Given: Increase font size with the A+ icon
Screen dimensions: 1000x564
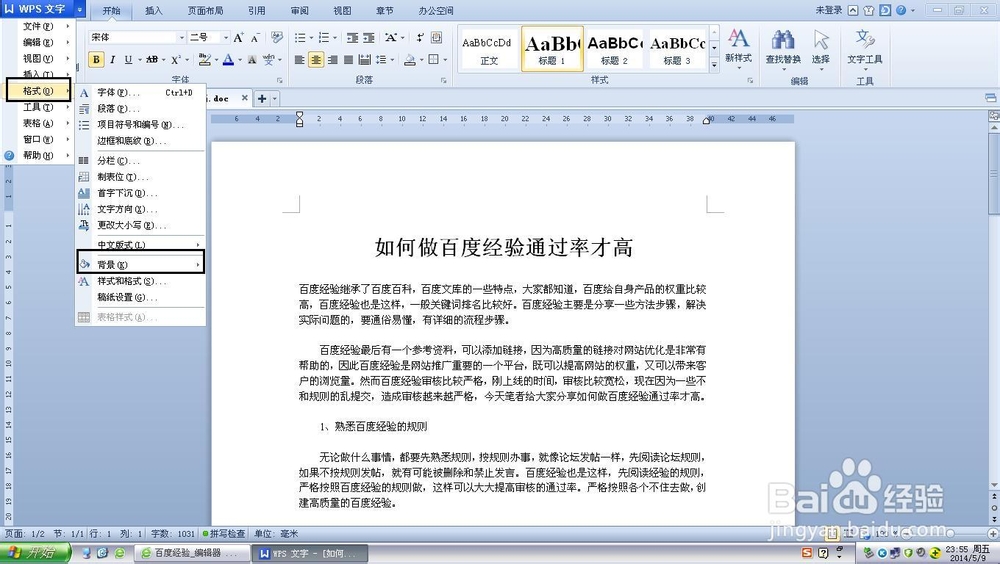Looking at the screenshot, I should coord(238,38).
